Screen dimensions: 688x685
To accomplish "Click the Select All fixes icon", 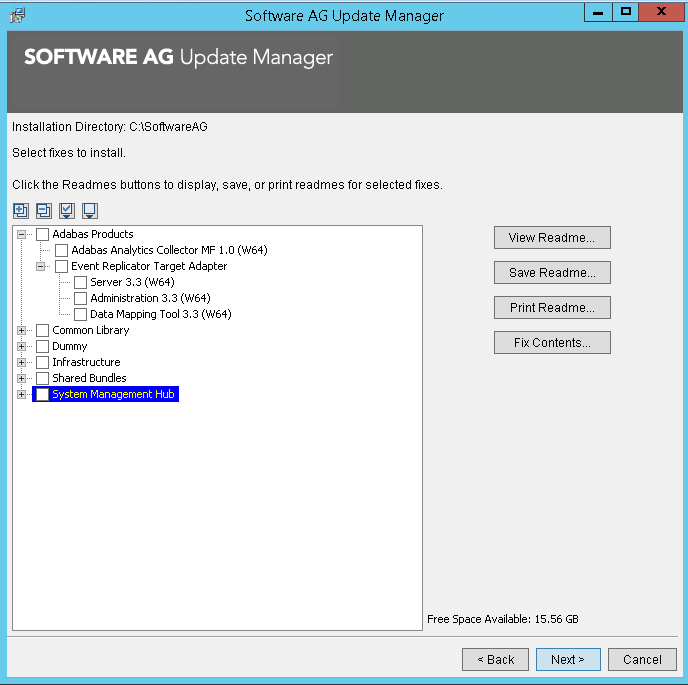I will pyautogui.click(x=67, y=210).
